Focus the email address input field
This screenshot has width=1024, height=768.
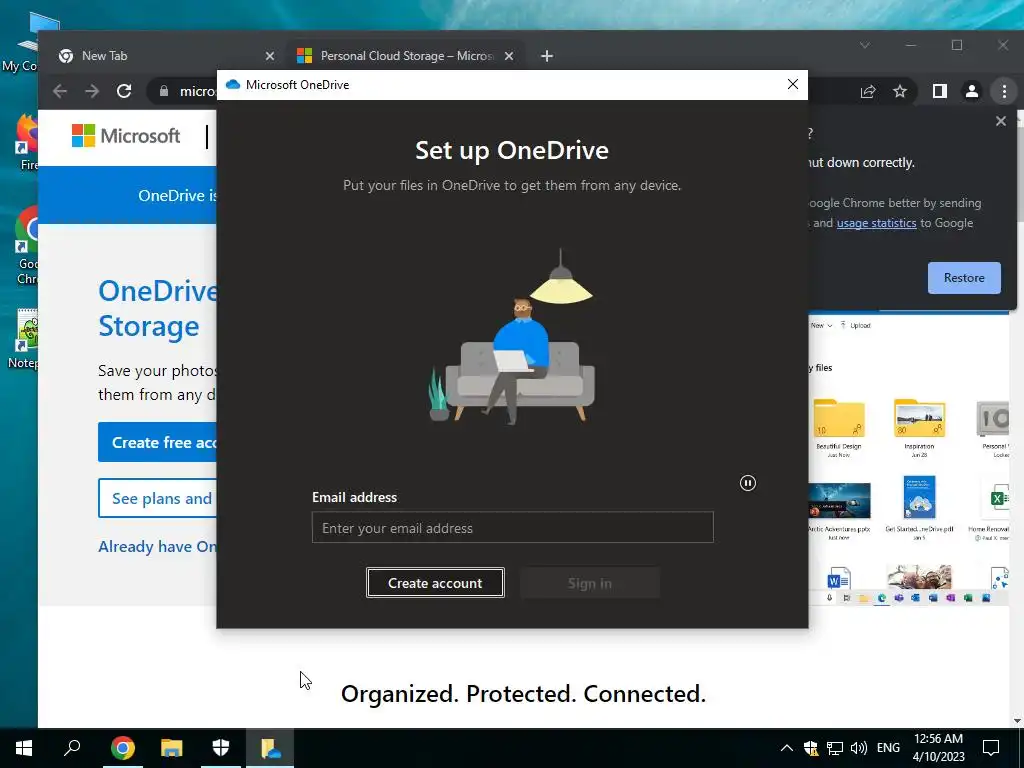pyautogui.click(x=513, y=528)
